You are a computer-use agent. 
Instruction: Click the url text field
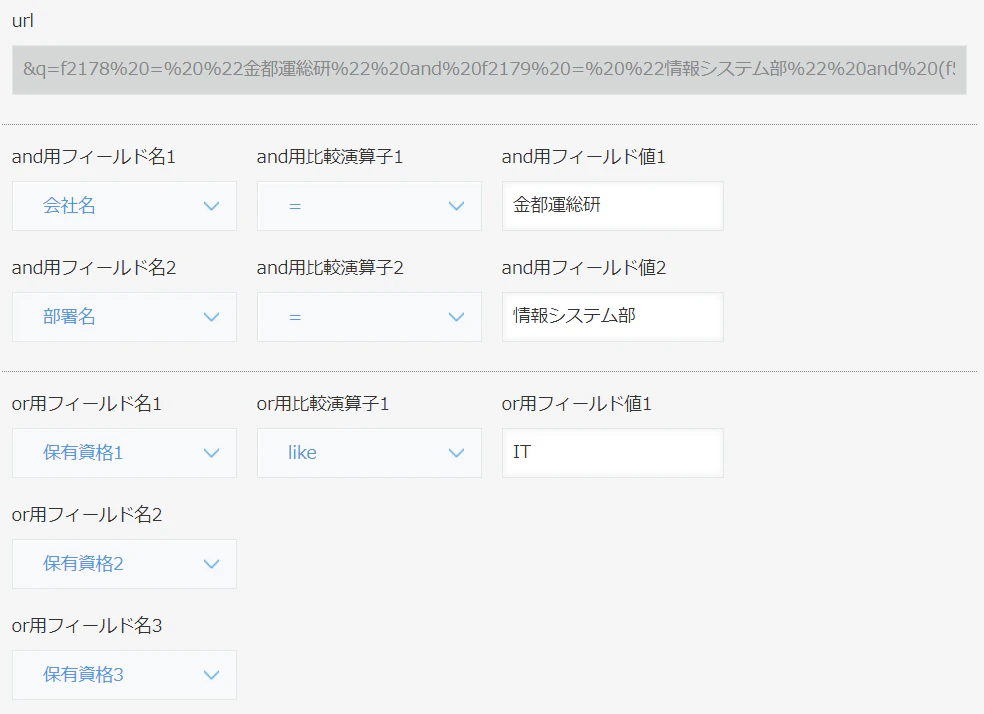tap(489, 70)
